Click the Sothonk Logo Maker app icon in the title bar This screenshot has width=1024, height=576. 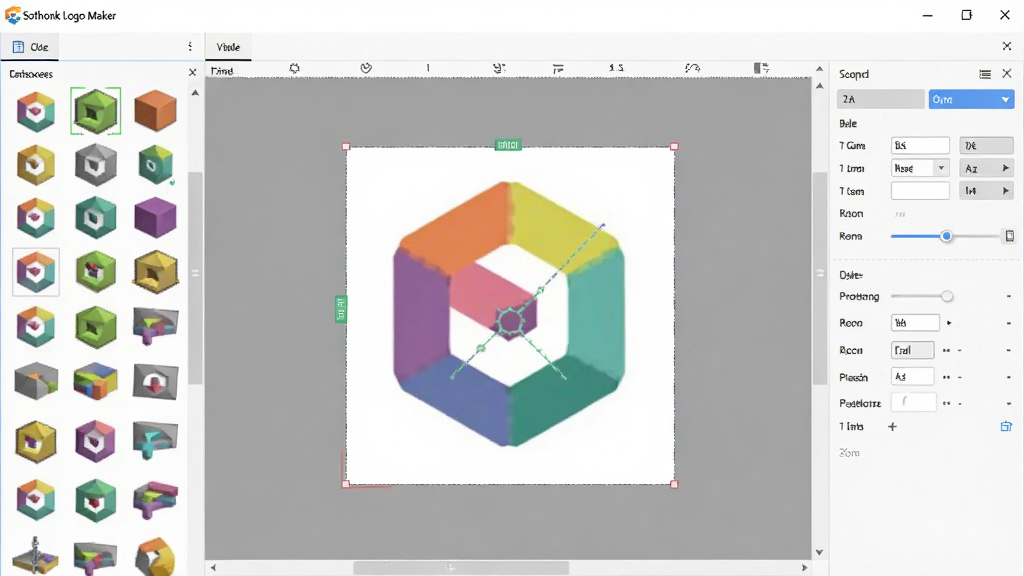tap(12, 15)
